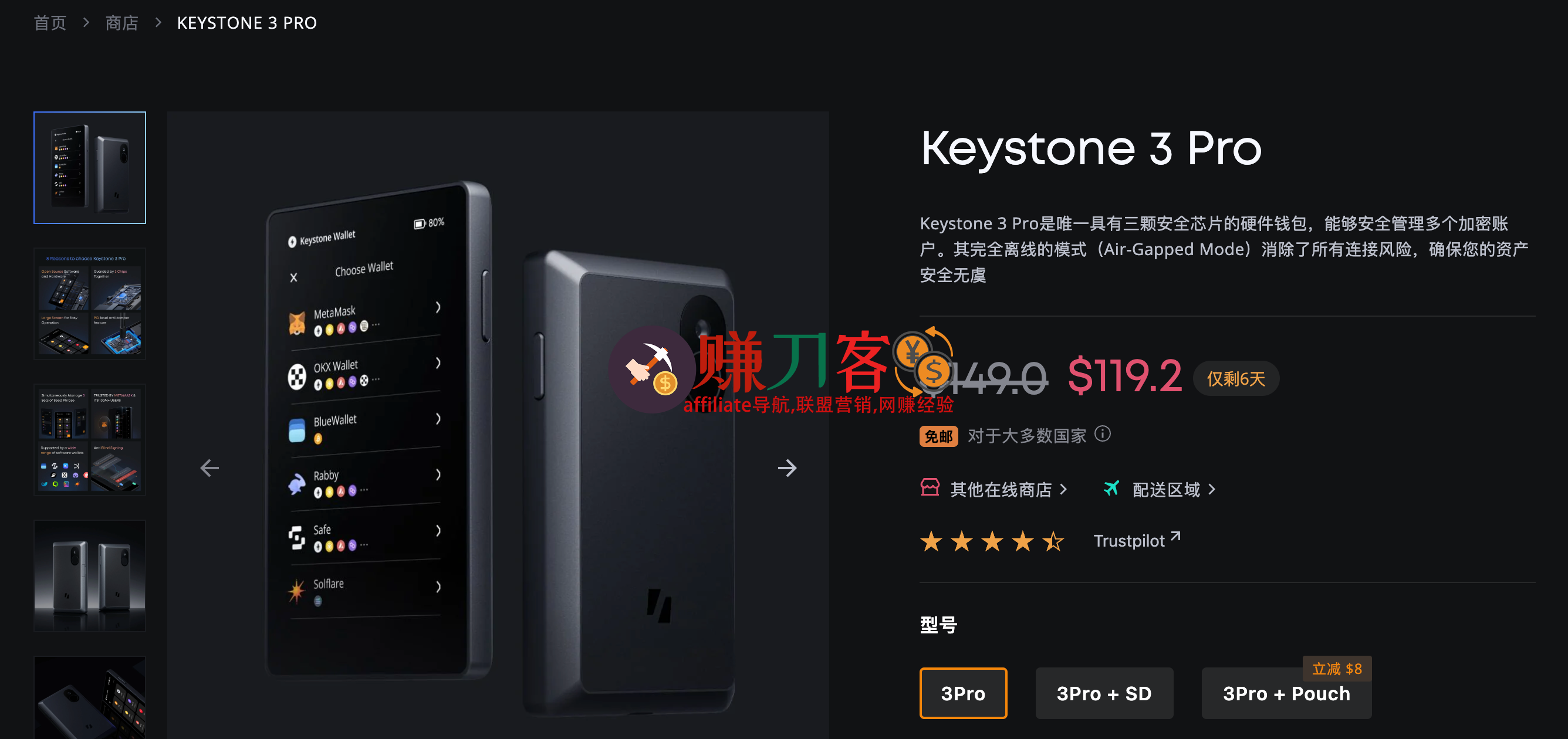Go to 首页 in breadcrumb
Viewport: 1568px width, 739px height.
coord(50,23)
